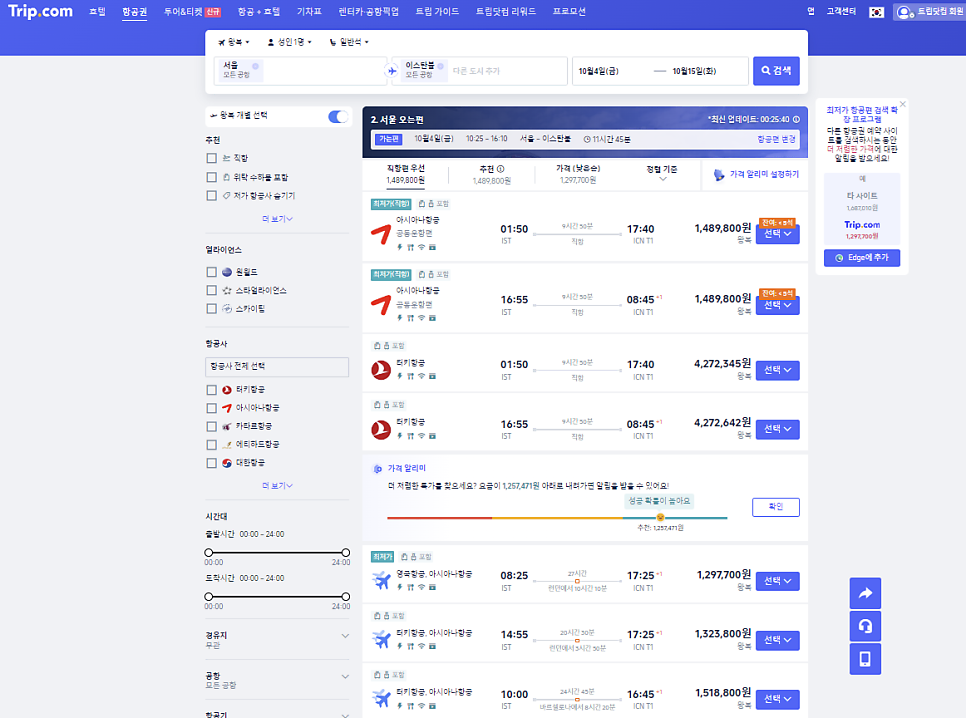Click the departure time slider left handle
The height and width of the screenshot is (718, 966).
pyautogui.click(x=209, y=553)
